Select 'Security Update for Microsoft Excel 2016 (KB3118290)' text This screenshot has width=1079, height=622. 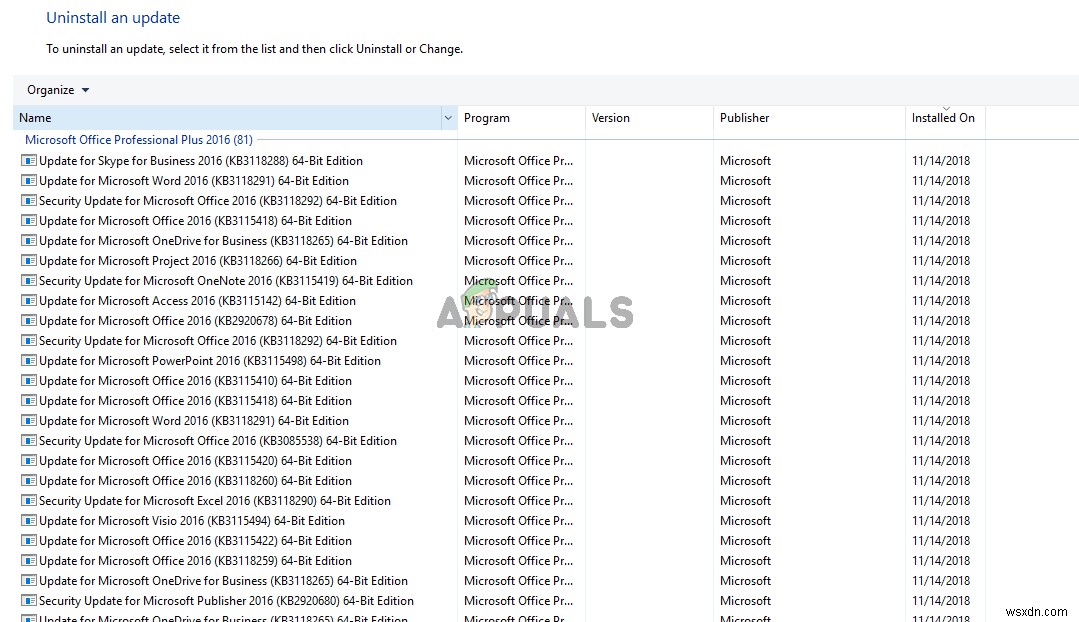(x=215, y=500)
